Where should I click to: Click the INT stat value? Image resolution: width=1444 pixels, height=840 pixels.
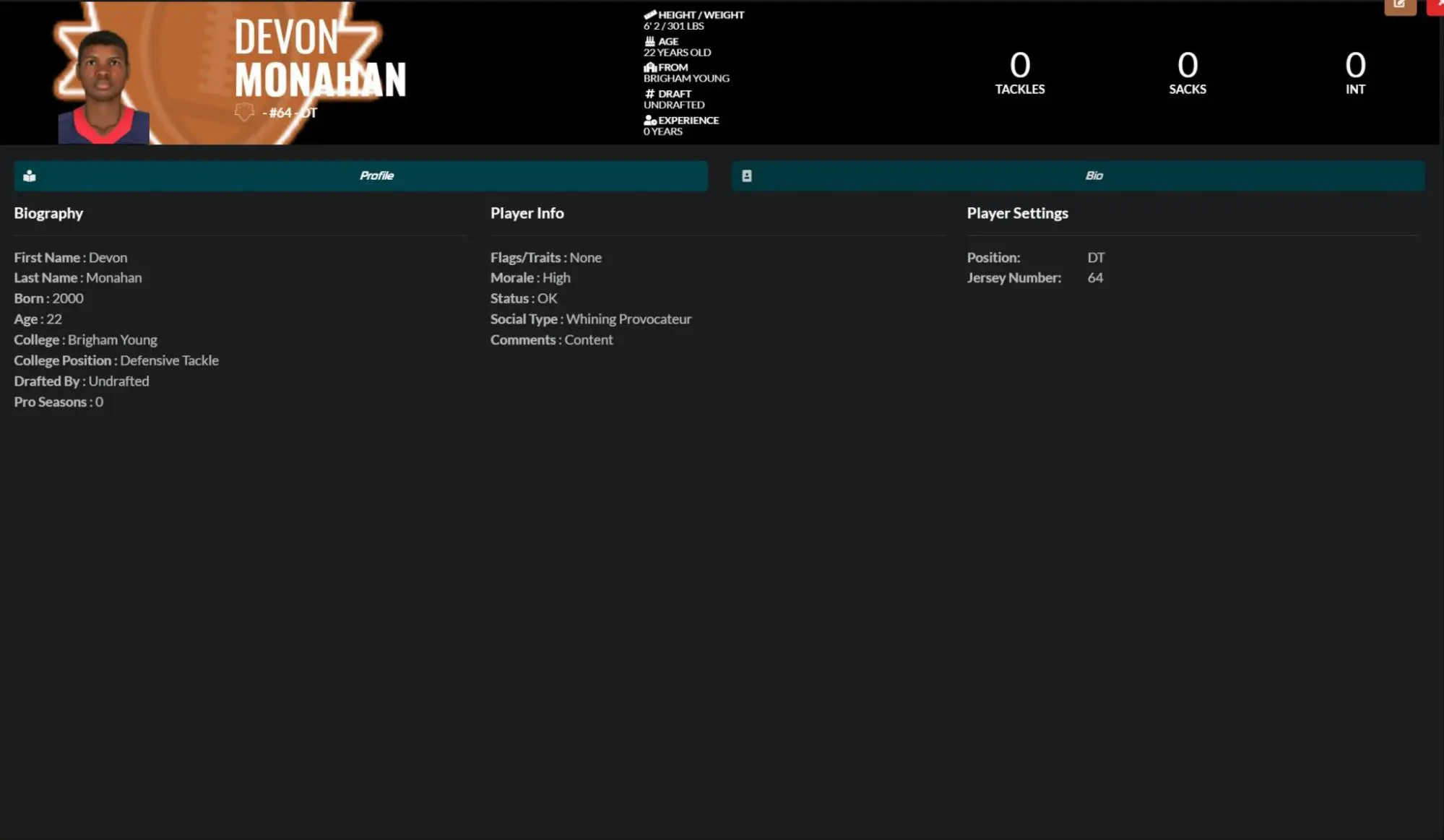click(1355, 65)
